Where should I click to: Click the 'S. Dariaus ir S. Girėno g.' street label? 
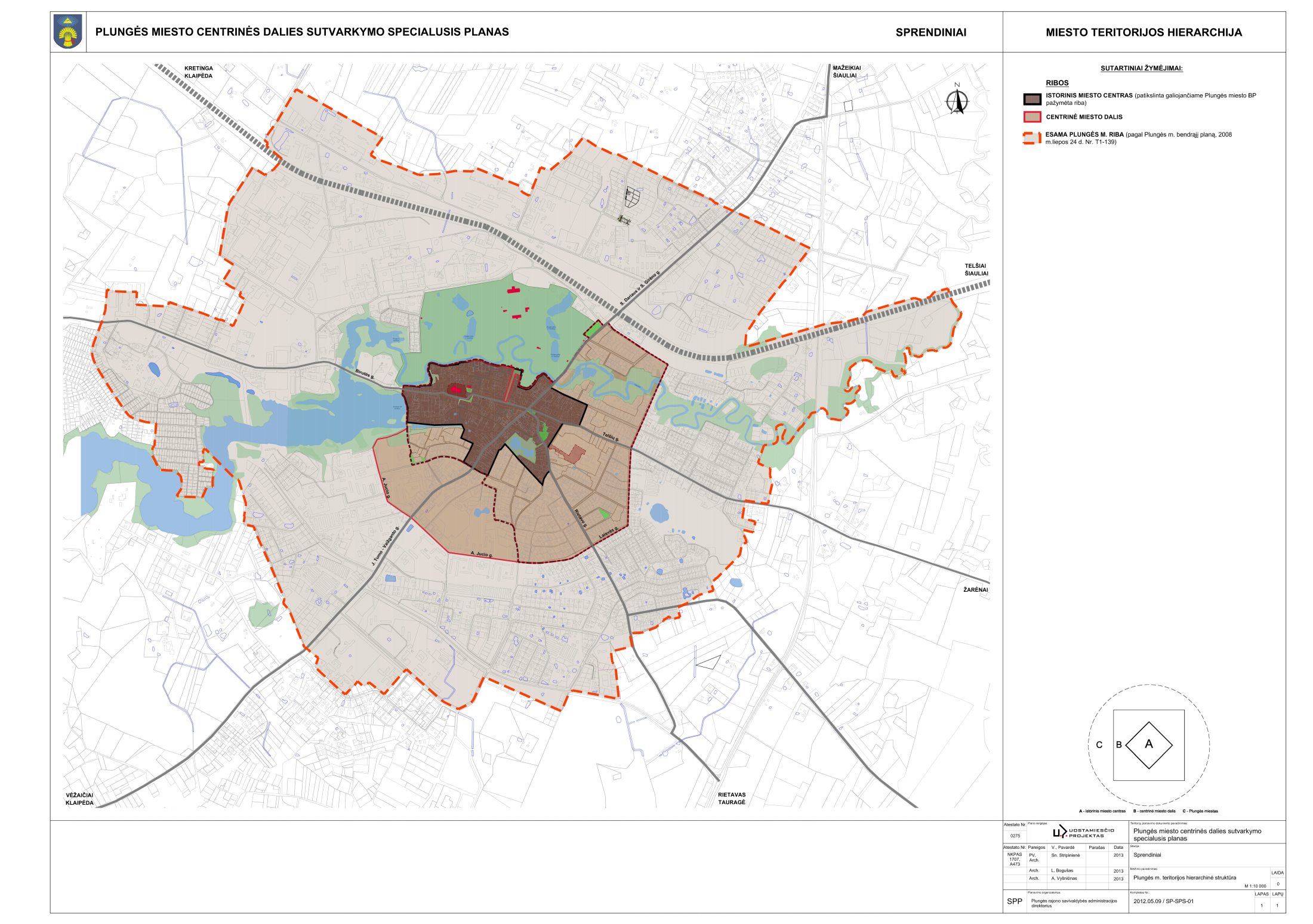(x=640, y=287)
